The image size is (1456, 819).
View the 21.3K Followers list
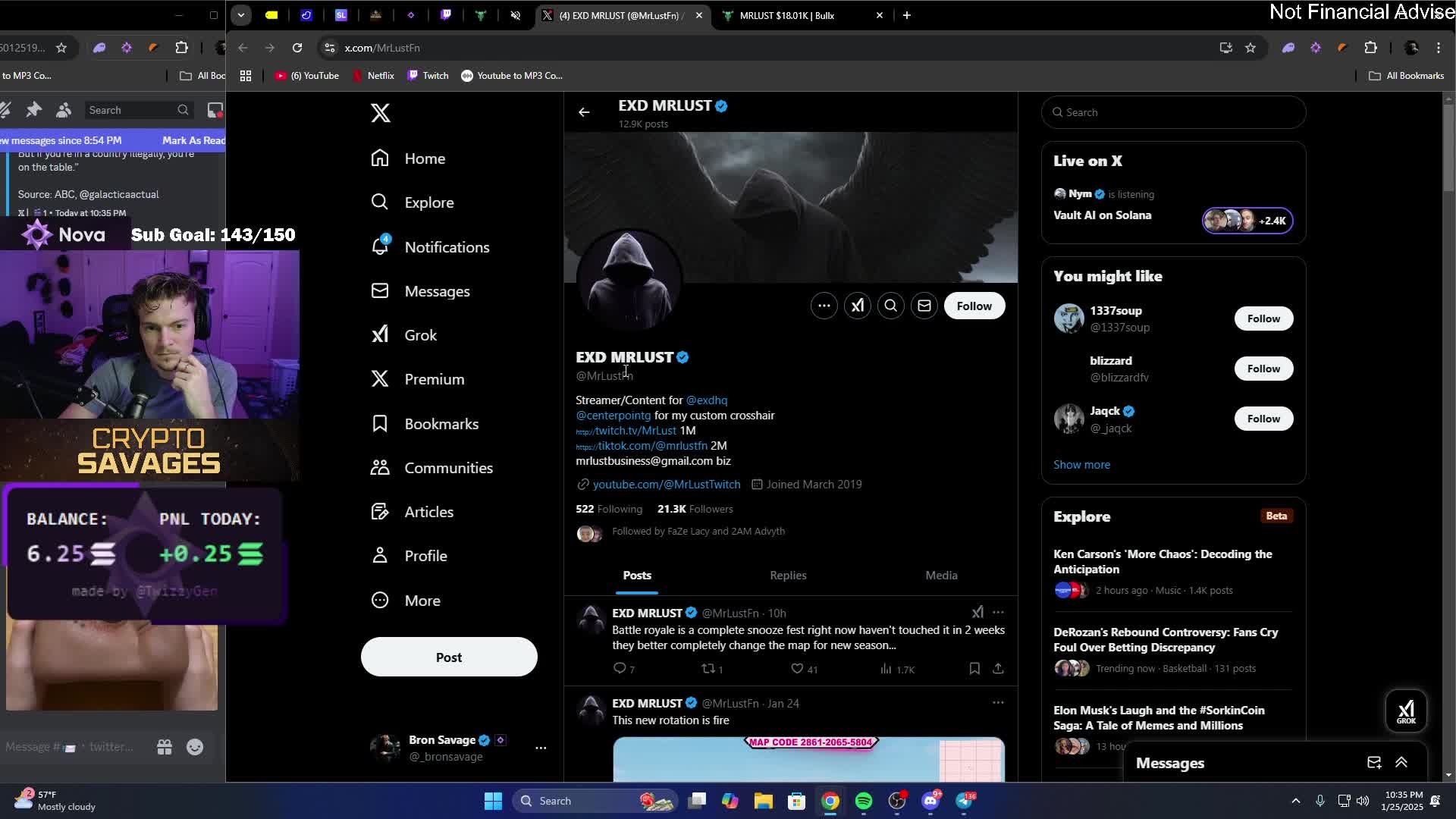695,510
